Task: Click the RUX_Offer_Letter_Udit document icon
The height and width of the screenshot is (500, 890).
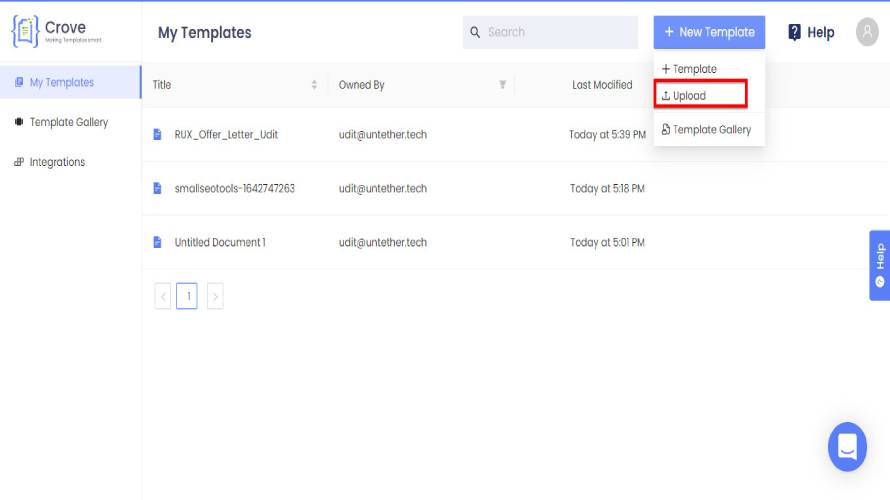Action: tap(157, 135)
